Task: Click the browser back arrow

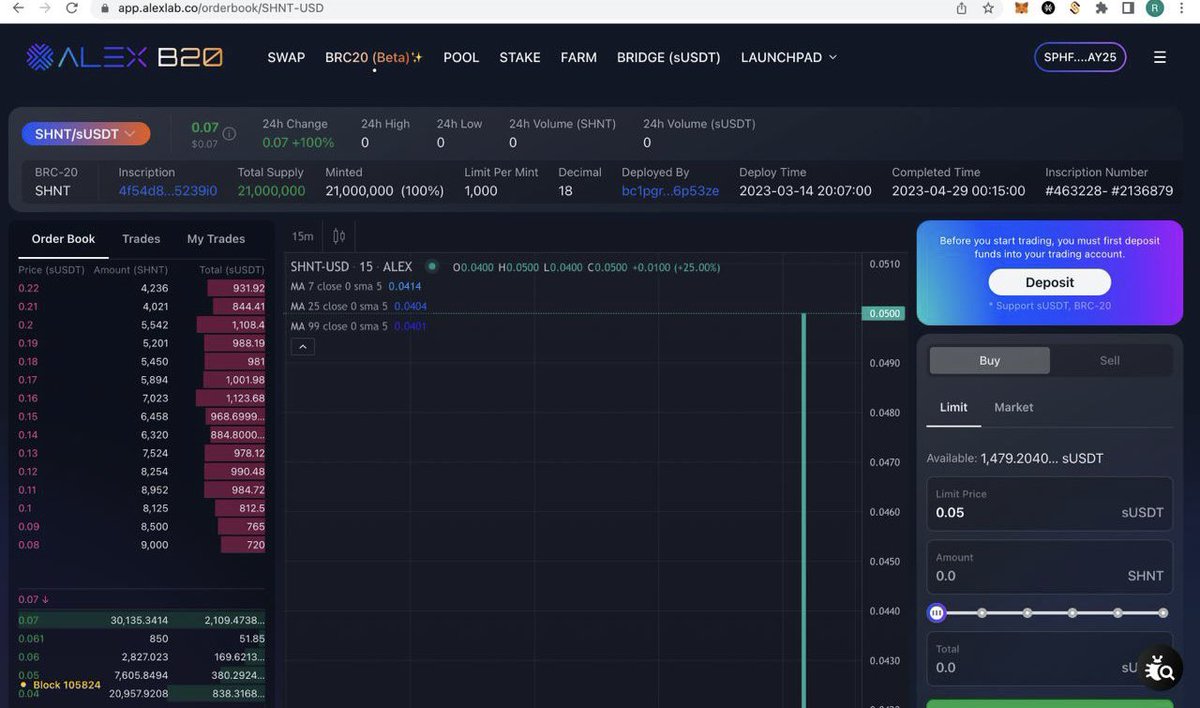Action: 17,8
